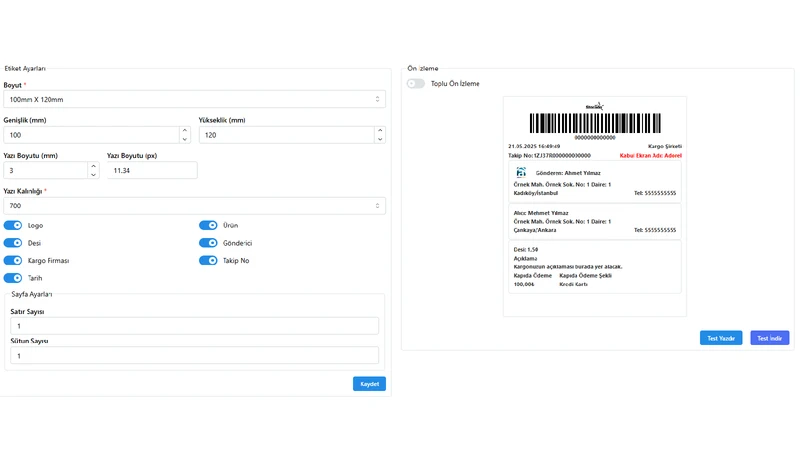The width and height of the screenshot is (800, 450).
Task: Decrease Yükseklik value with down stepper arrow
Action: click(x=380, y=139)
